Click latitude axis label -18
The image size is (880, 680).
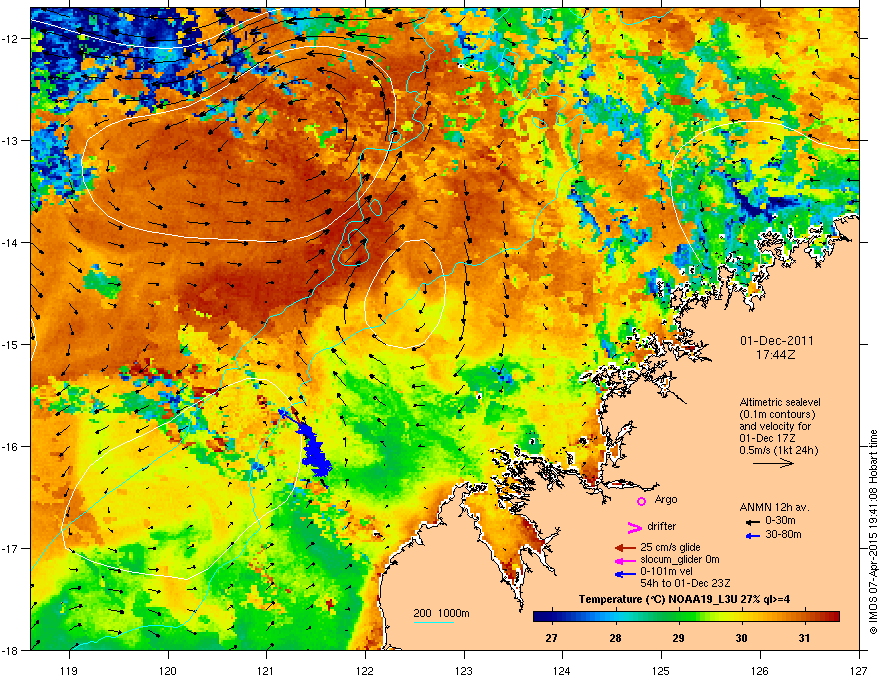coord(11,651)
